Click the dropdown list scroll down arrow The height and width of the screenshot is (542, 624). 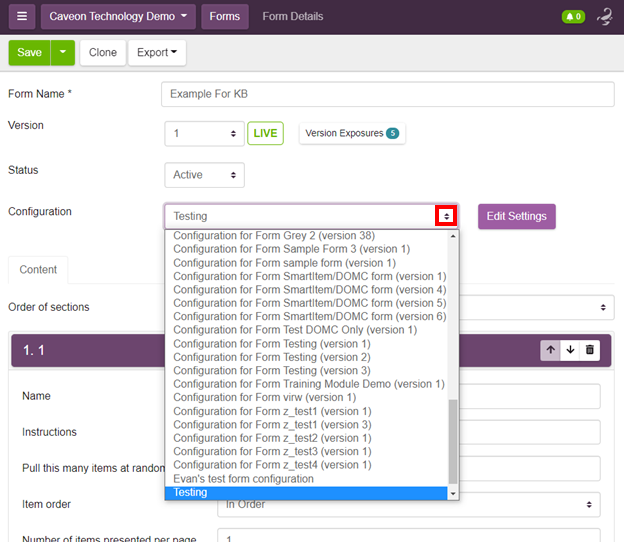click(453, 494)
